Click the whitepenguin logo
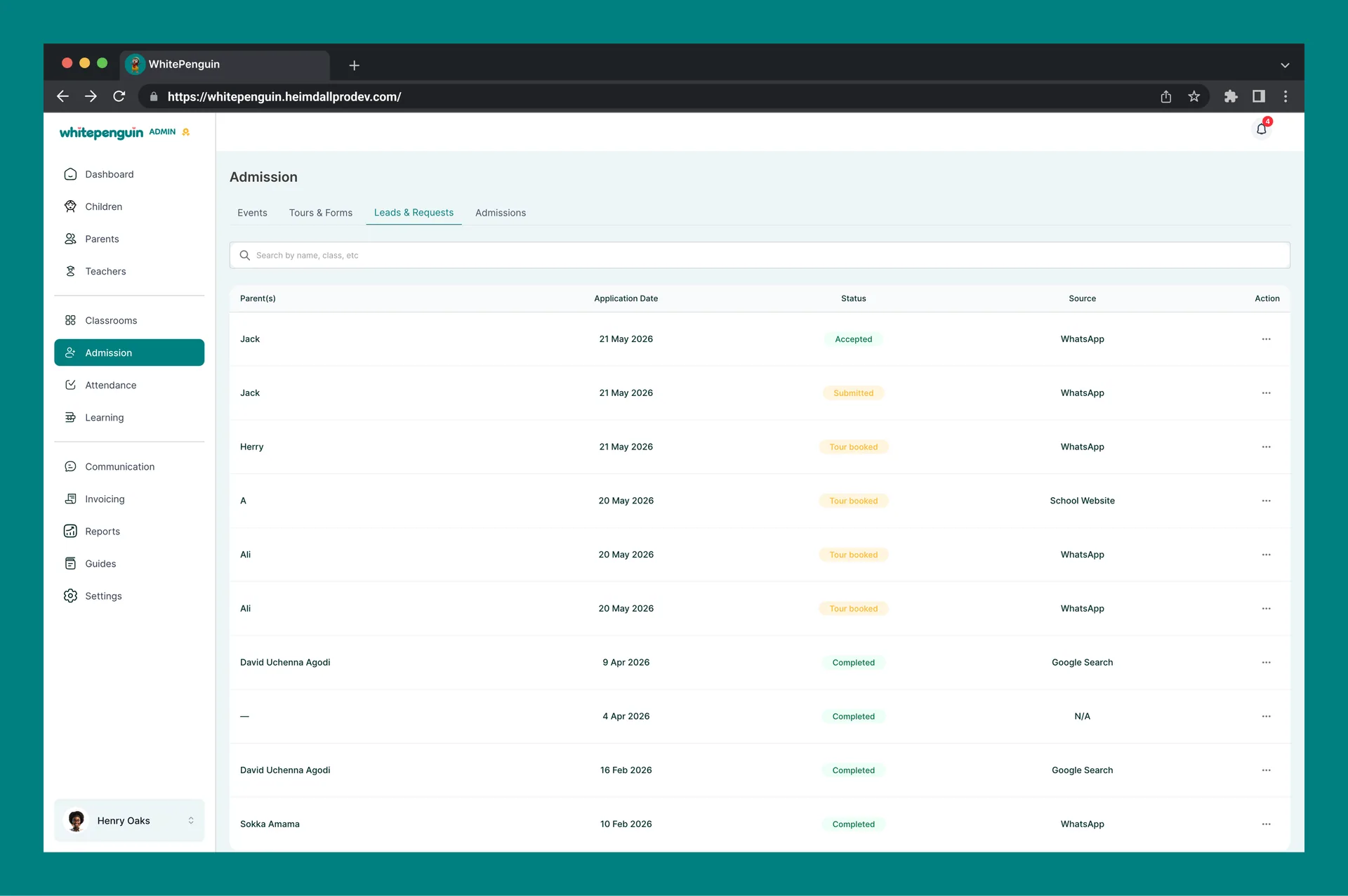Image resolution: width=1348 pixels, height=896 pixels. (x=101, y=133)
